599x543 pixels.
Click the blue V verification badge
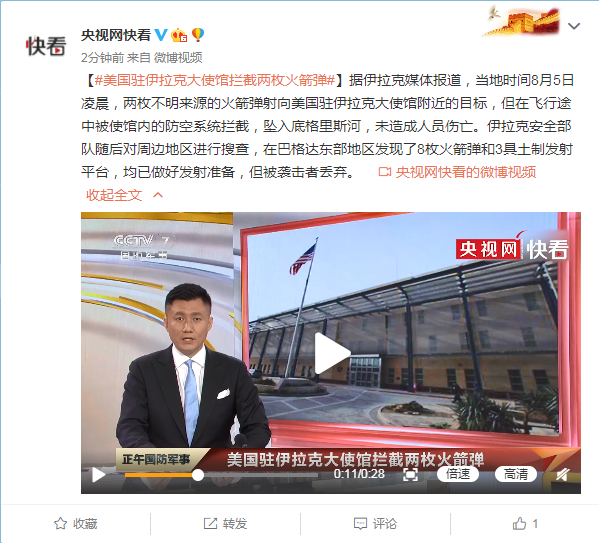[x=160, y=35]
